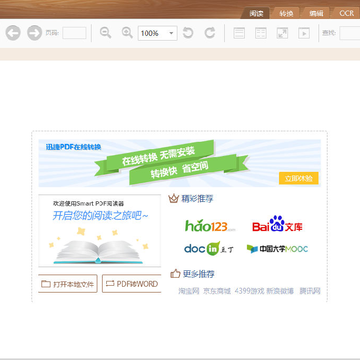Open the hao123 site logo
The width and height of the screenshot is (360, 360).
[210, 226]
